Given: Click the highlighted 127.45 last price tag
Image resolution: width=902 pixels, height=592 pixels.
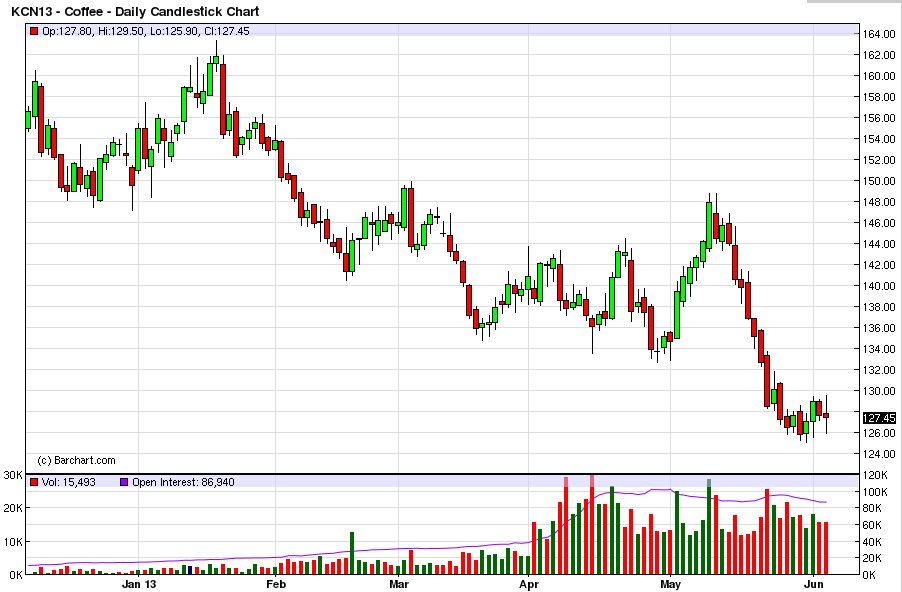Looking at the screenshot, I should 880,418.
